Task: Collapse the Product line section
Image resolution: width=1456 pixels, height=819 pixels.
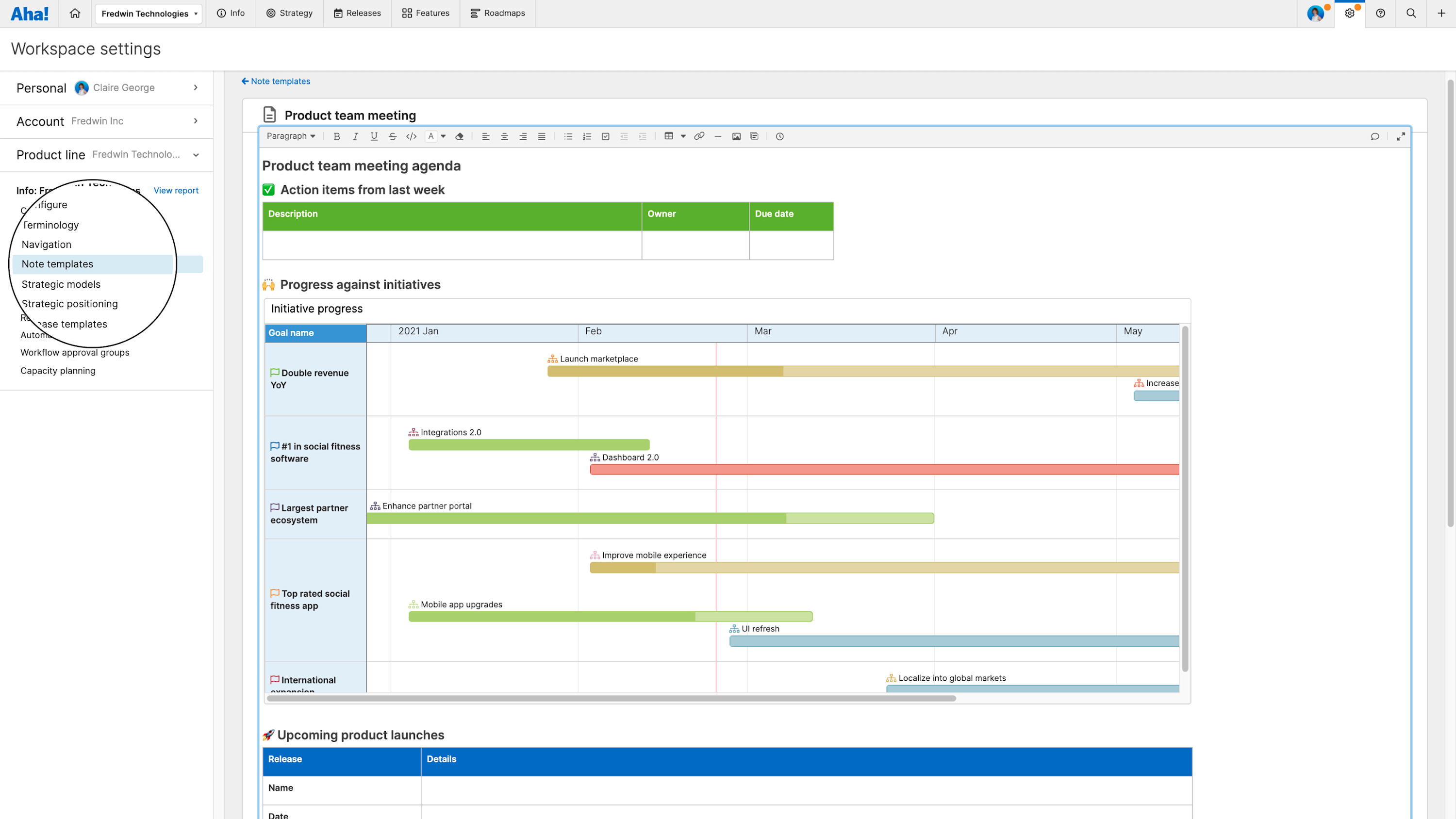Action: tap(196, 155)
